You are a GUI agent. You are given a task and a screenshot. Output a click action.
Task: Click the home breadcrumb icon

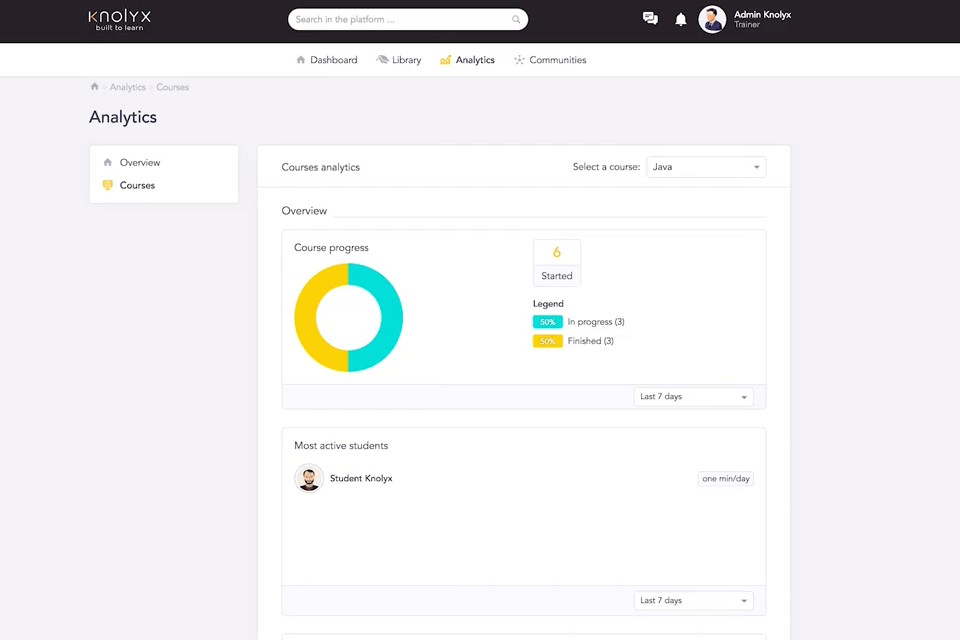tap(94, 86)
